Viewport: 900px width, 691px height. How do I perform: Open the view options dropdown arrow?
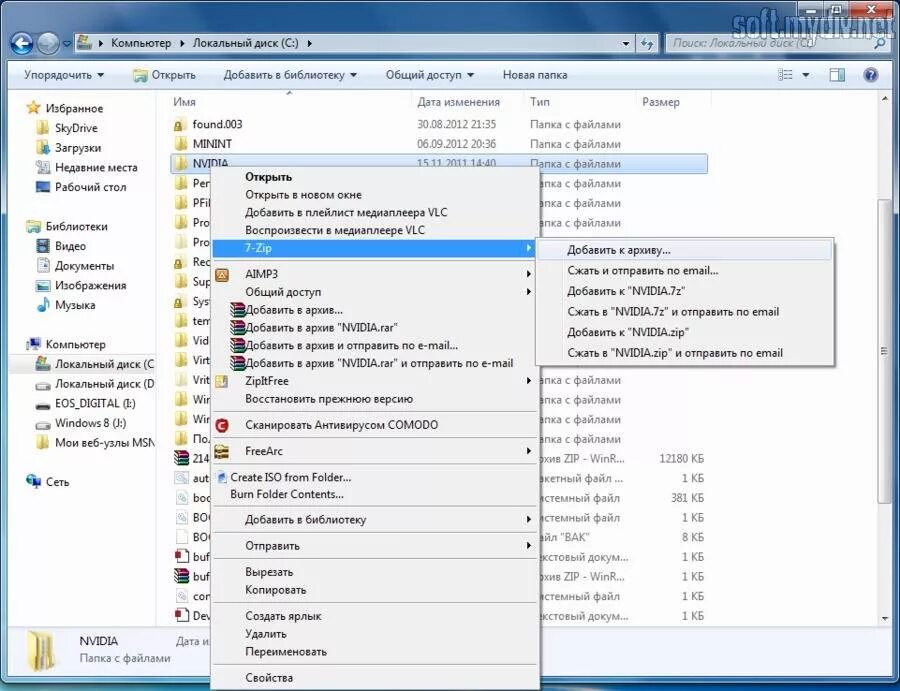[805, 75]
